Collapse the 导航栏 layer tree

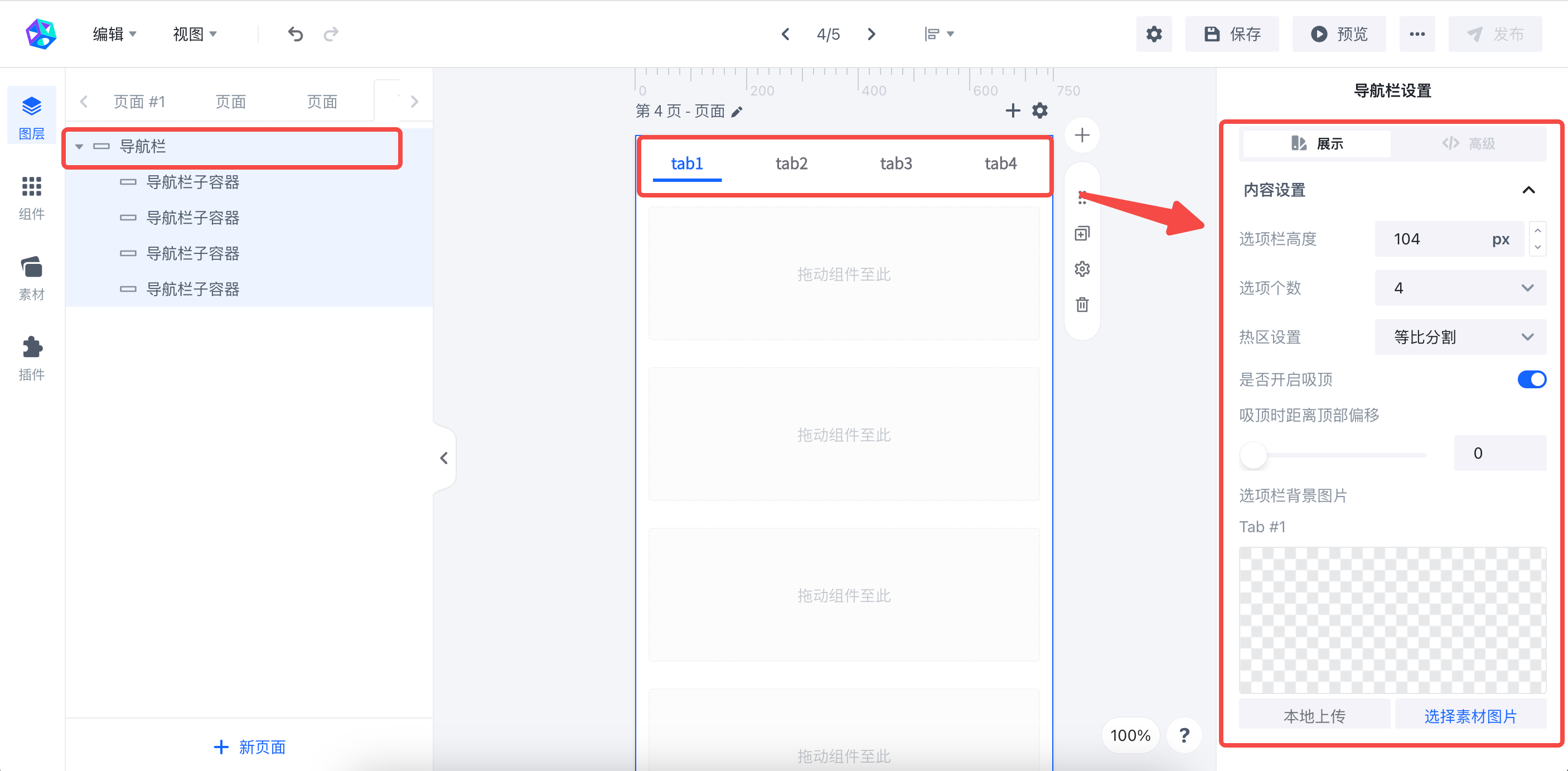(79, 147)
